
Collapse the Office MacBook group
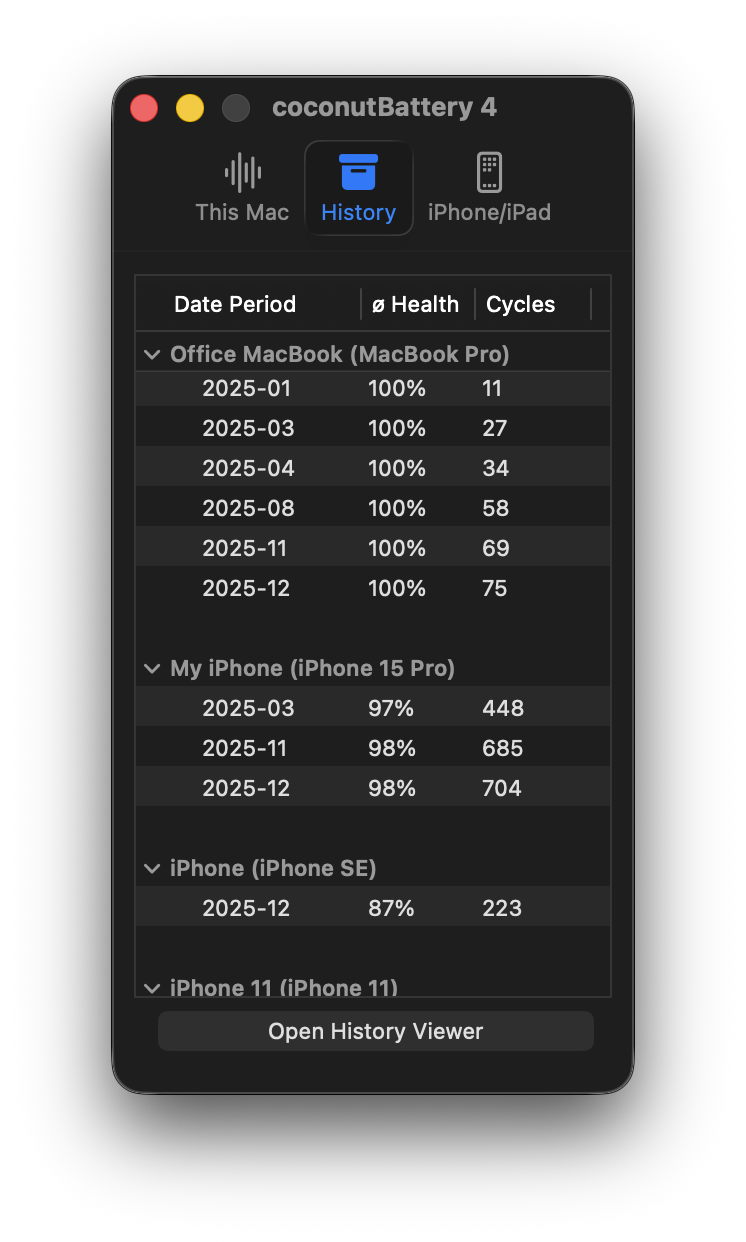[152, 354]
